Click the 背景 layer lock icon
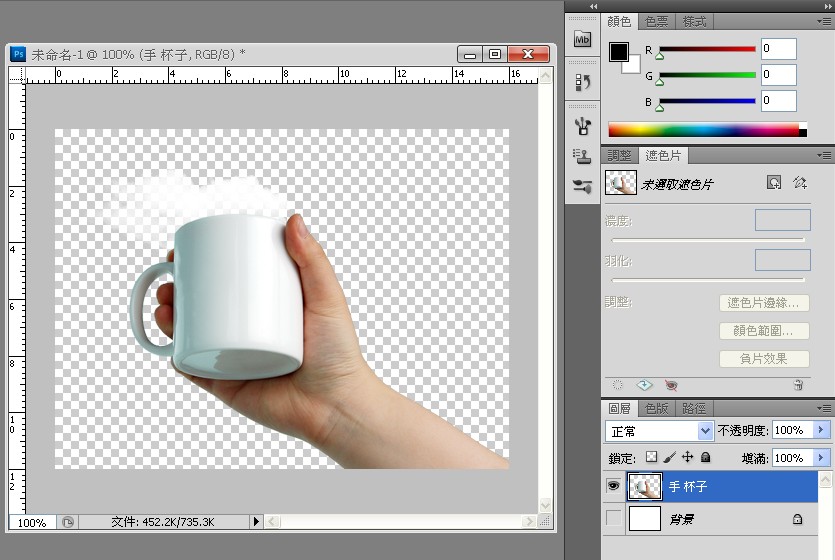The height and width of the screenshot is (560, 835). (x=797, y=519)
